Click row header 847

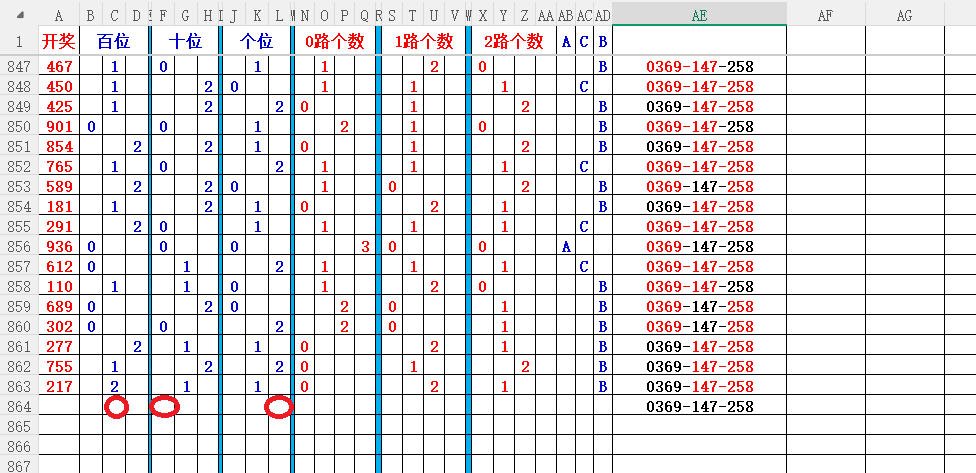click(x=19, y=67)
